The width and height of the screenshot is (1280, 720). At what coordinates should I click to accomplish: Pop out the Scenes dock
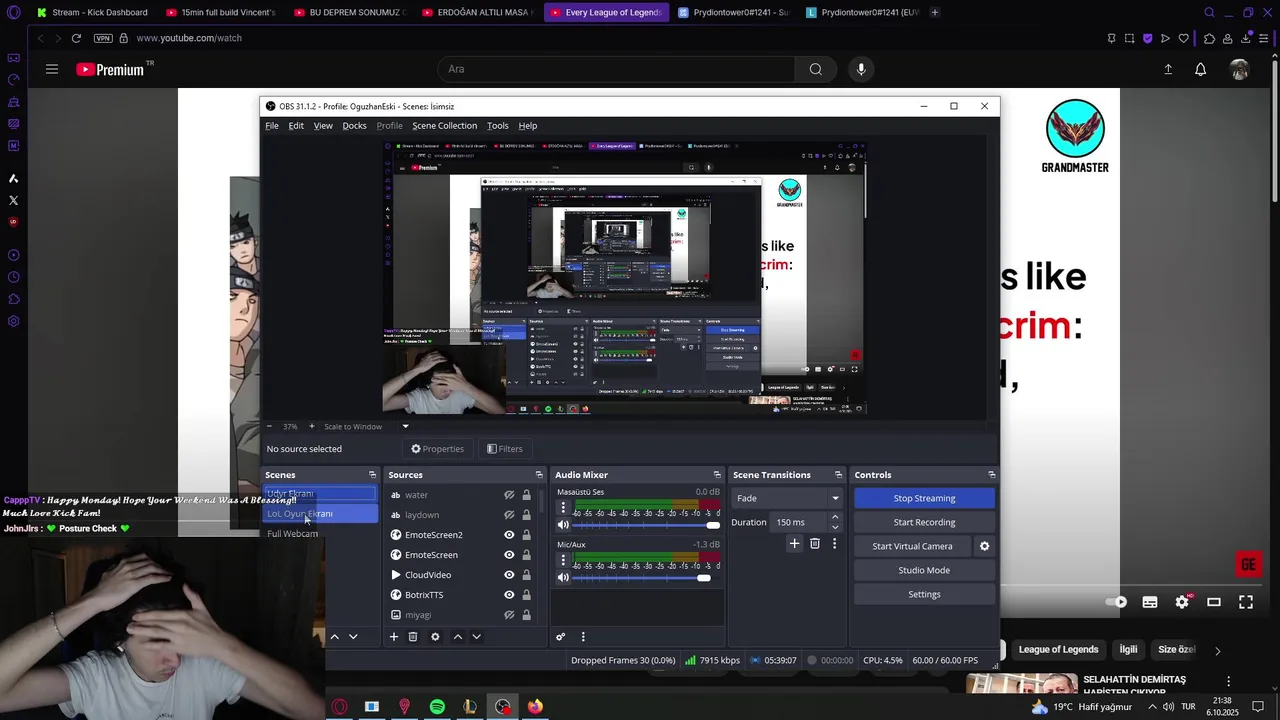372,475
